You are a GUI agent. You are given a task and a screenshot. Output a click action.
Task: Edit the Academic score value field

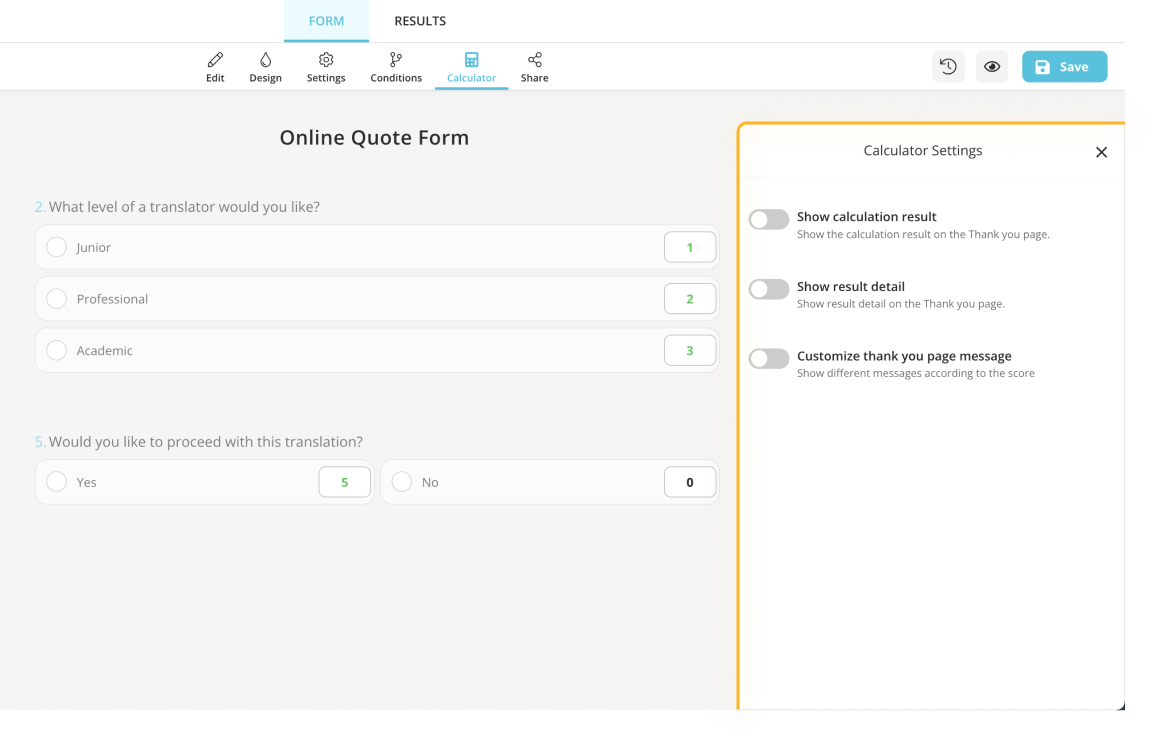pos(689,350)
